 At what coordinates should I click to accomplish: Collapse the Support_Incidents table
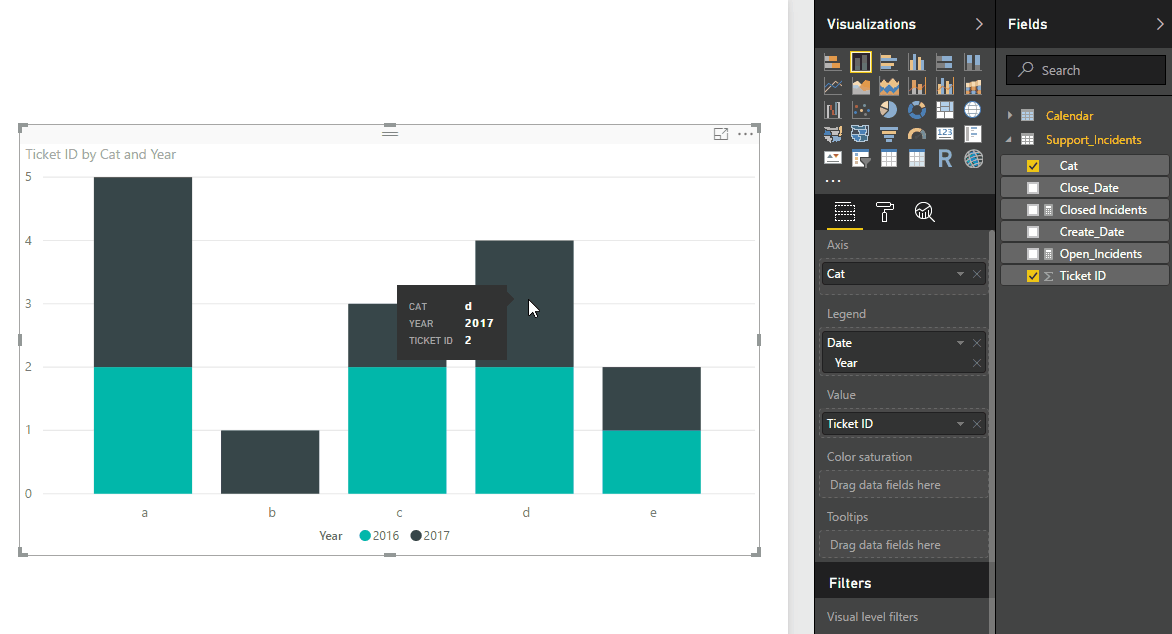click(x=1009, y=140)
